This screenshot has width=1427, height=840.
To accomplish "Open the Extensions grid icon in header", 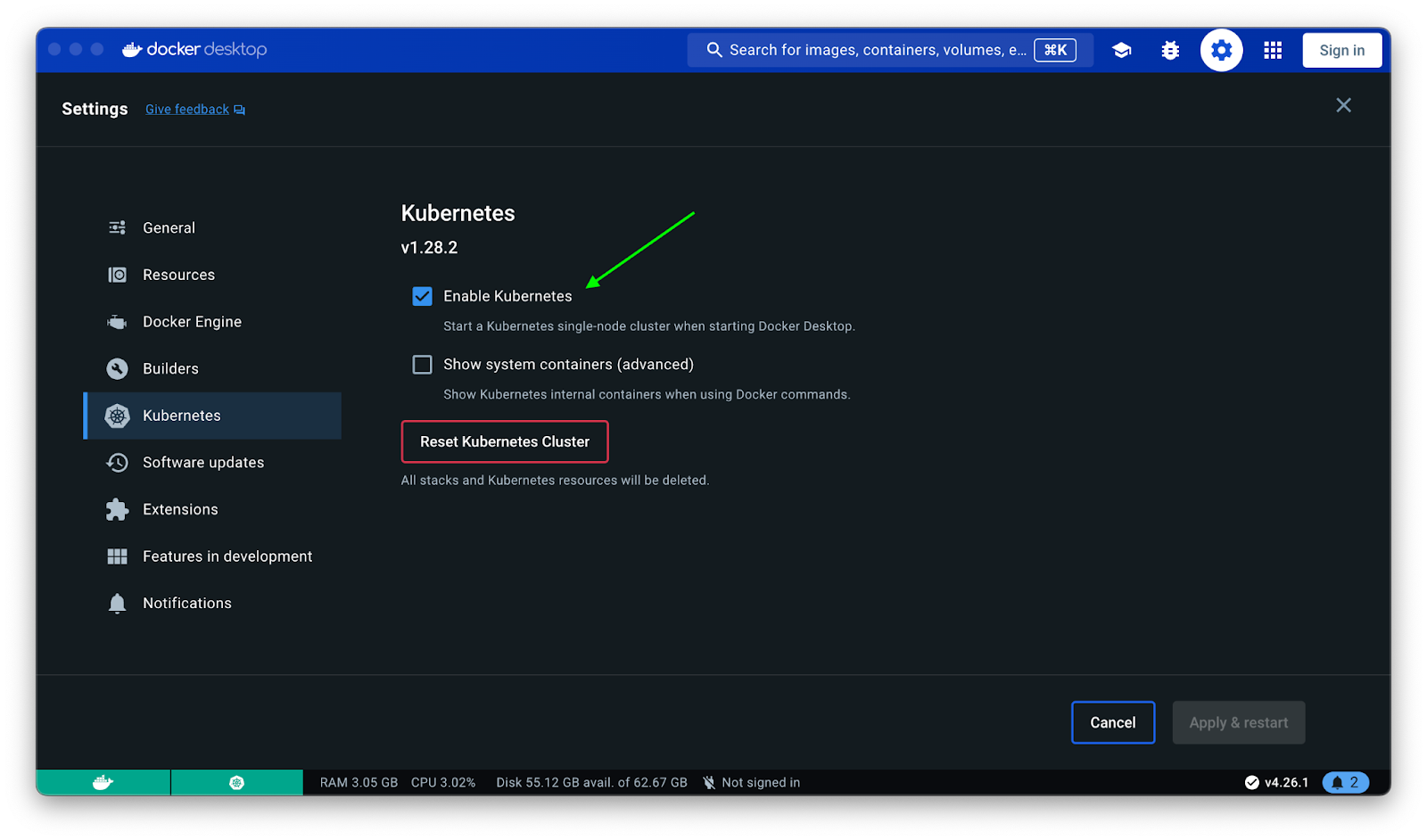I will coord(1273,51).
